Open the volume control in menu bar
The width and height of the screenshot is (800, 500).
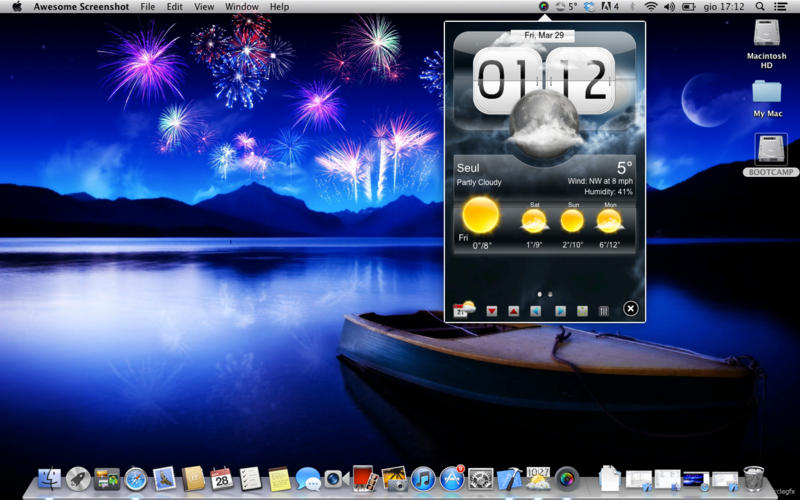pos(669,7)
